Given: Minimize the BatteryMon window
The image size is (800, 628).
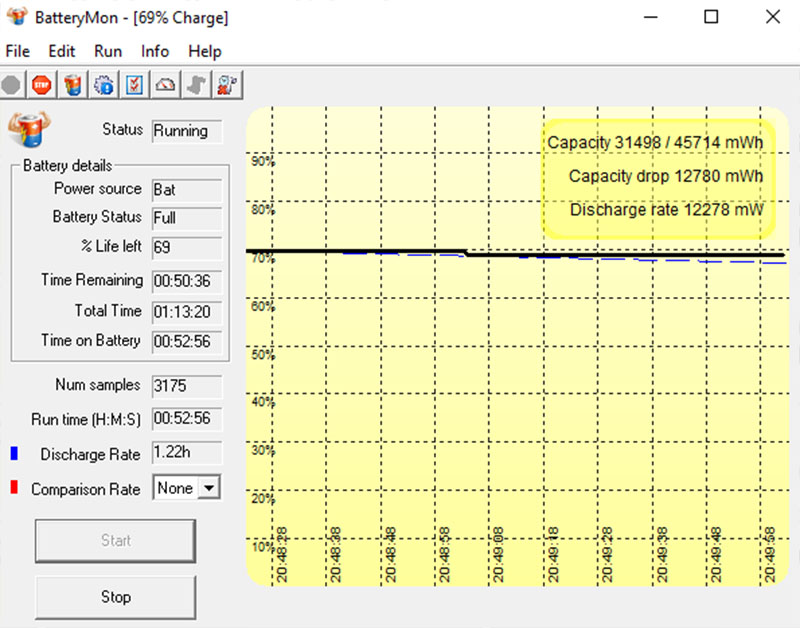Looking at the screenshot, I should coord(651,17).
